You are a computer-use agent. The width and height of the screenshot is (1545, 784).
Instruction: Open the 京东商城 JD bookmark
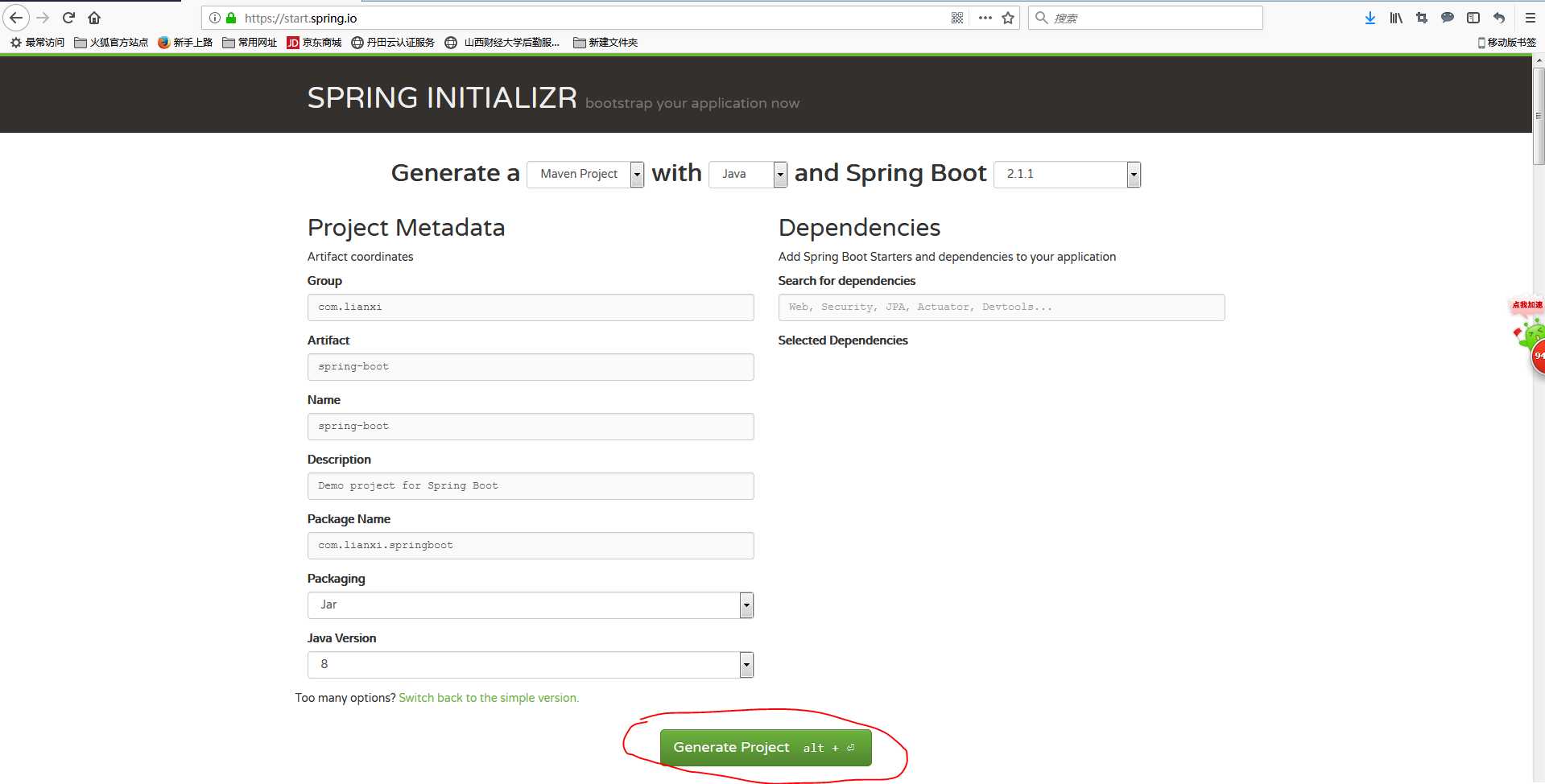(x=314, y=43)
